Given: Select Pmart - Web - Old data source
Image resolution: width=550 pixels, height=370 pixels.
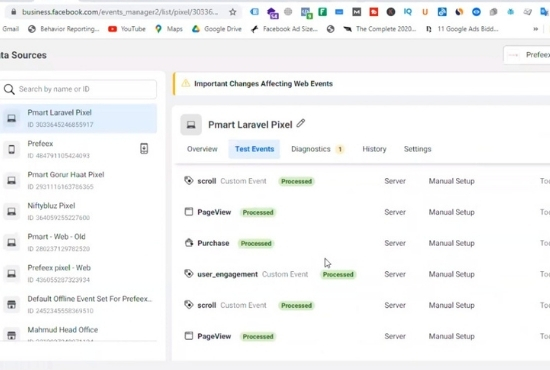Looking at the screenshot, I should click(x=79, y=242).
